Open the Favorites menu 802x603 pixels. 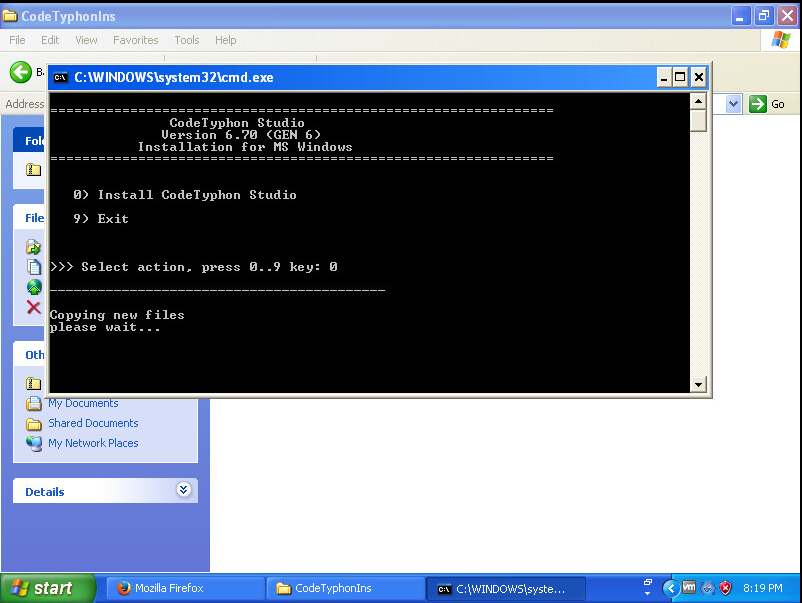[135, 40]
